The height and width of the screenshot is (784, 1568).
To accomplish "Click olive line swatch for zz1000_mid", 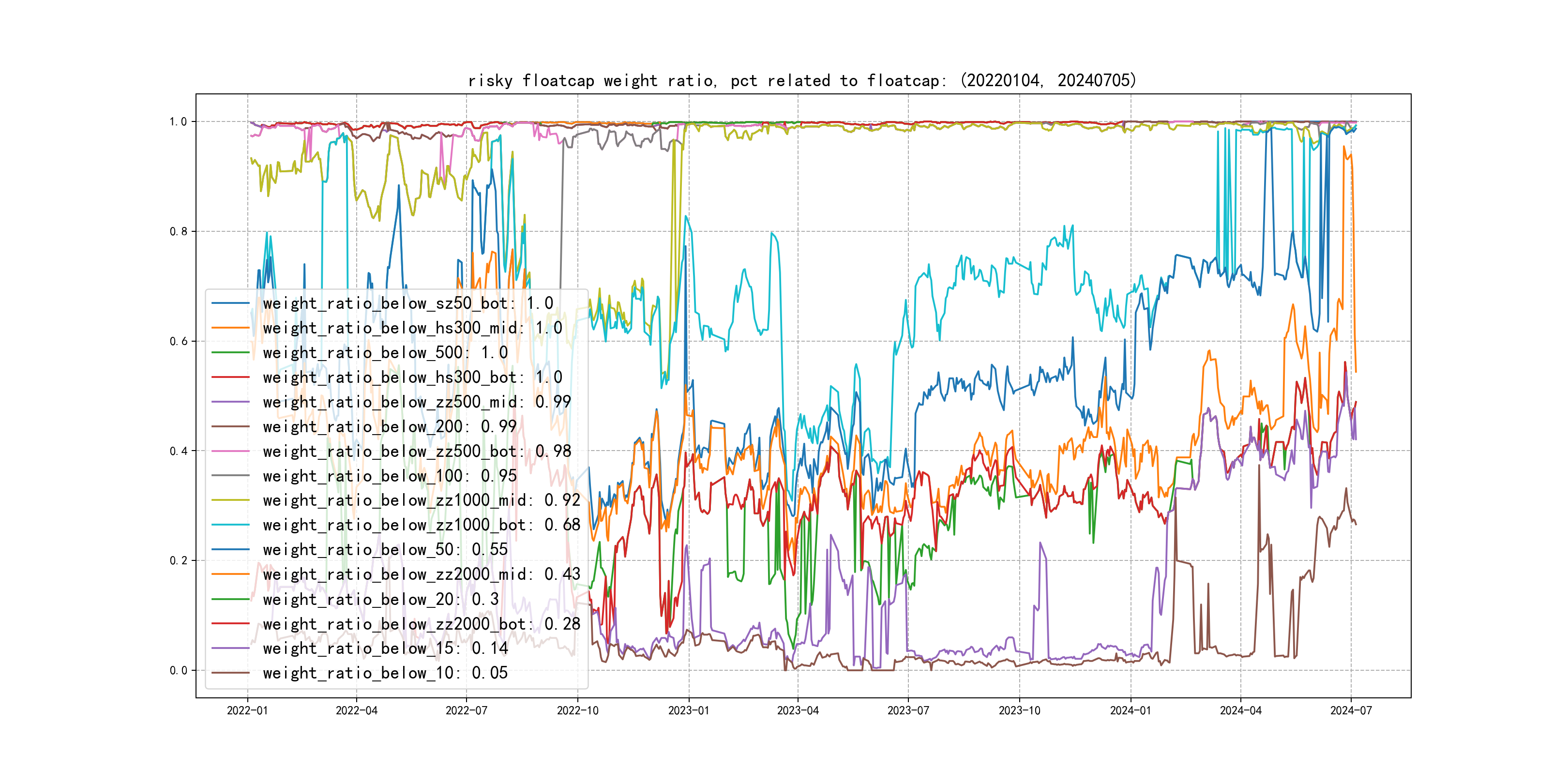I will coord(230,500).
